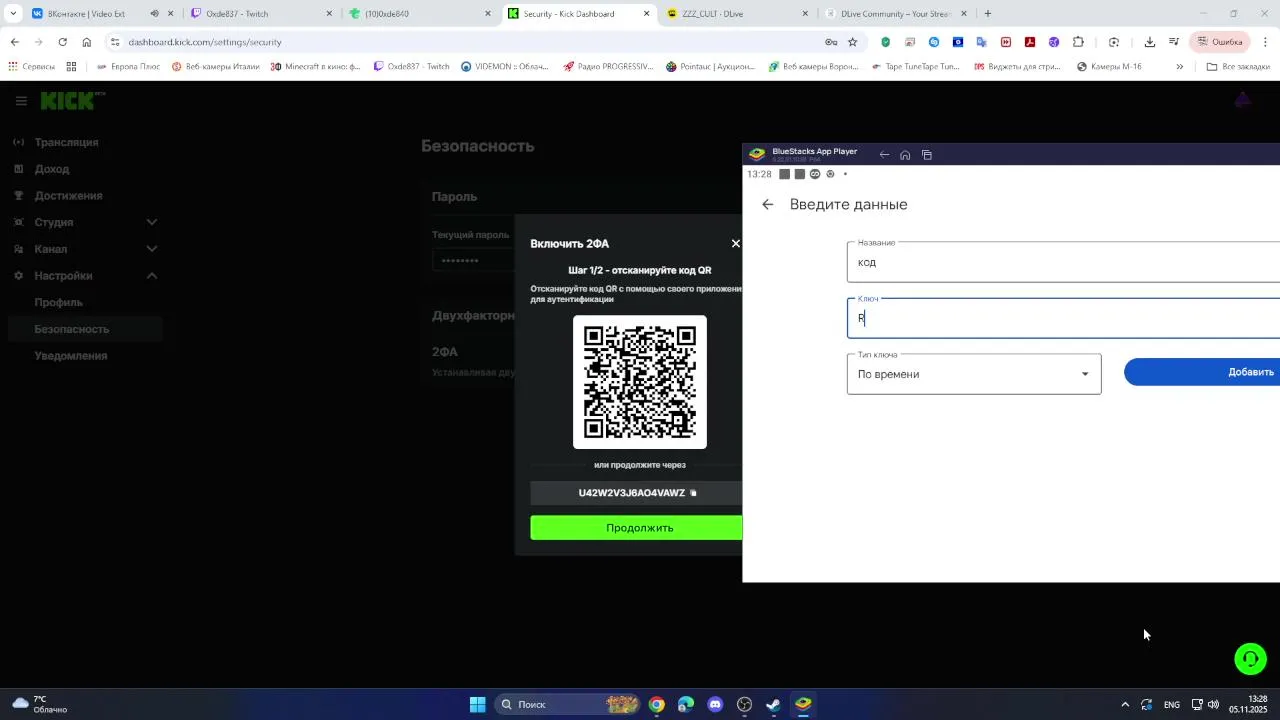Viewport: 1280px width, 720px height.
Task: Open BlueStacks recent apps icon
Action: (927, 154)
